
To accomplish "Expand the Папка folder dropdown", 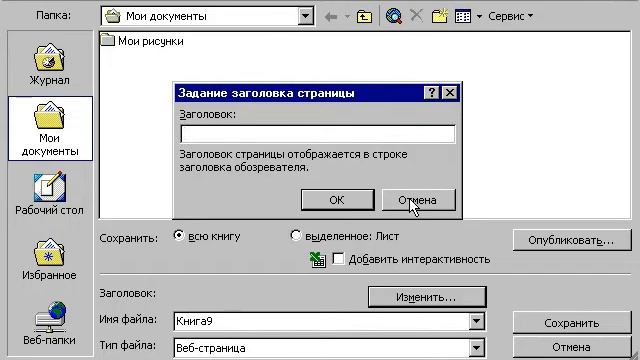I will 305,16.
